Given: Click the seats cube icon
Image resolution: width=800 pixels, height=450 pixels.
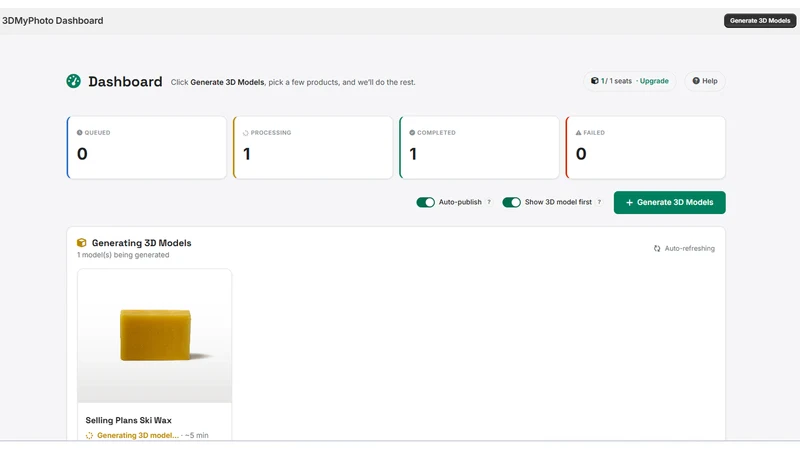Looking at the screenshot, I should 594,81.
